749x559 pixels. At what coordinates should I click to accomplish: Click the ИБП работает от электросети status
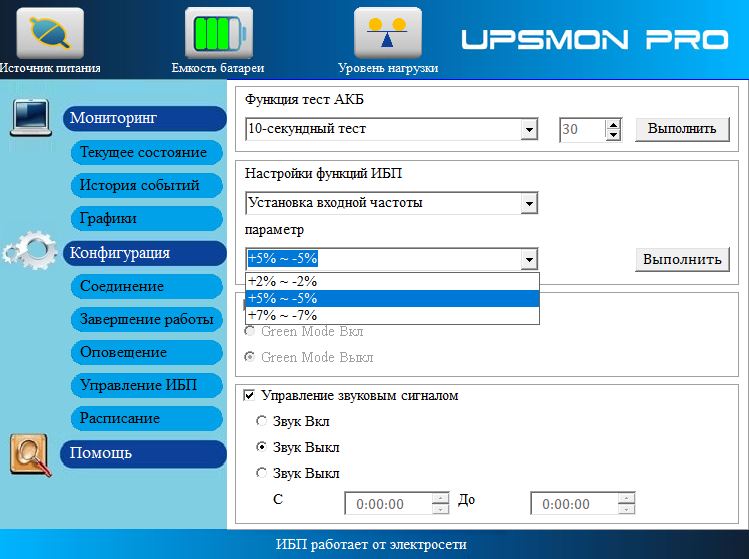(371, 545)
